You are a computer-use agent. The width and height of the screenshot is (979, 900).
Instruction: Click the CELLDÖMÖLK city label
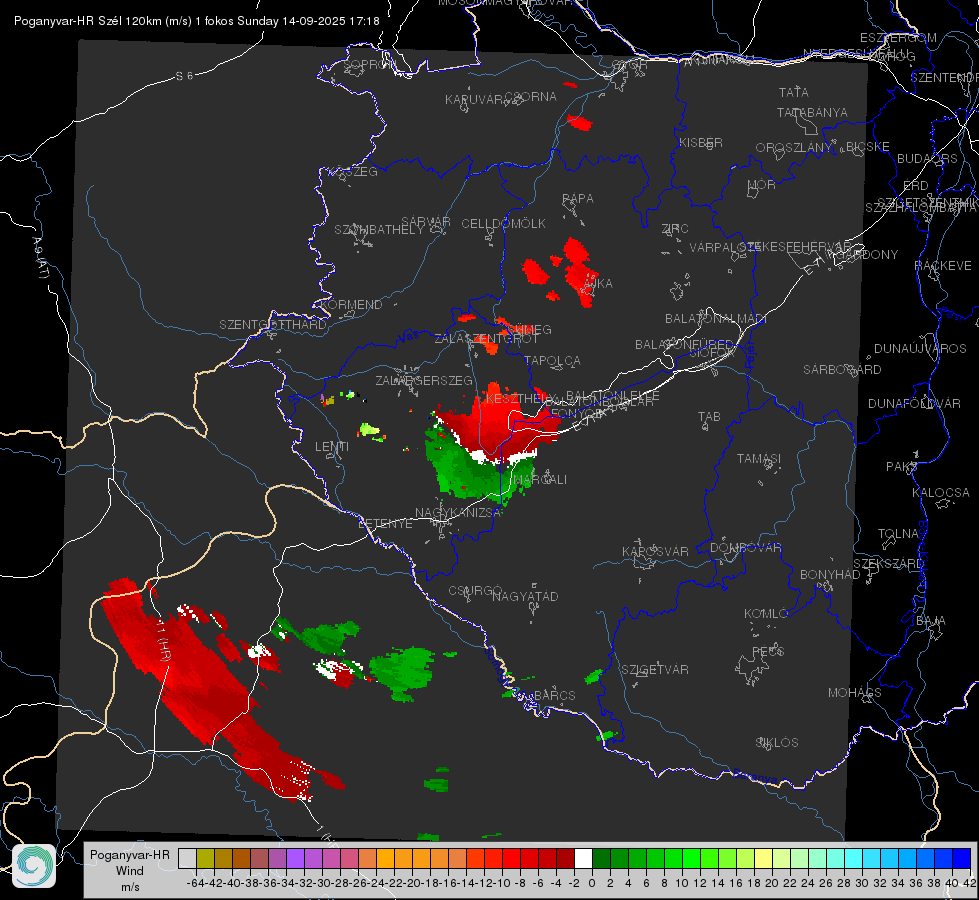click(x=504, y=224)
